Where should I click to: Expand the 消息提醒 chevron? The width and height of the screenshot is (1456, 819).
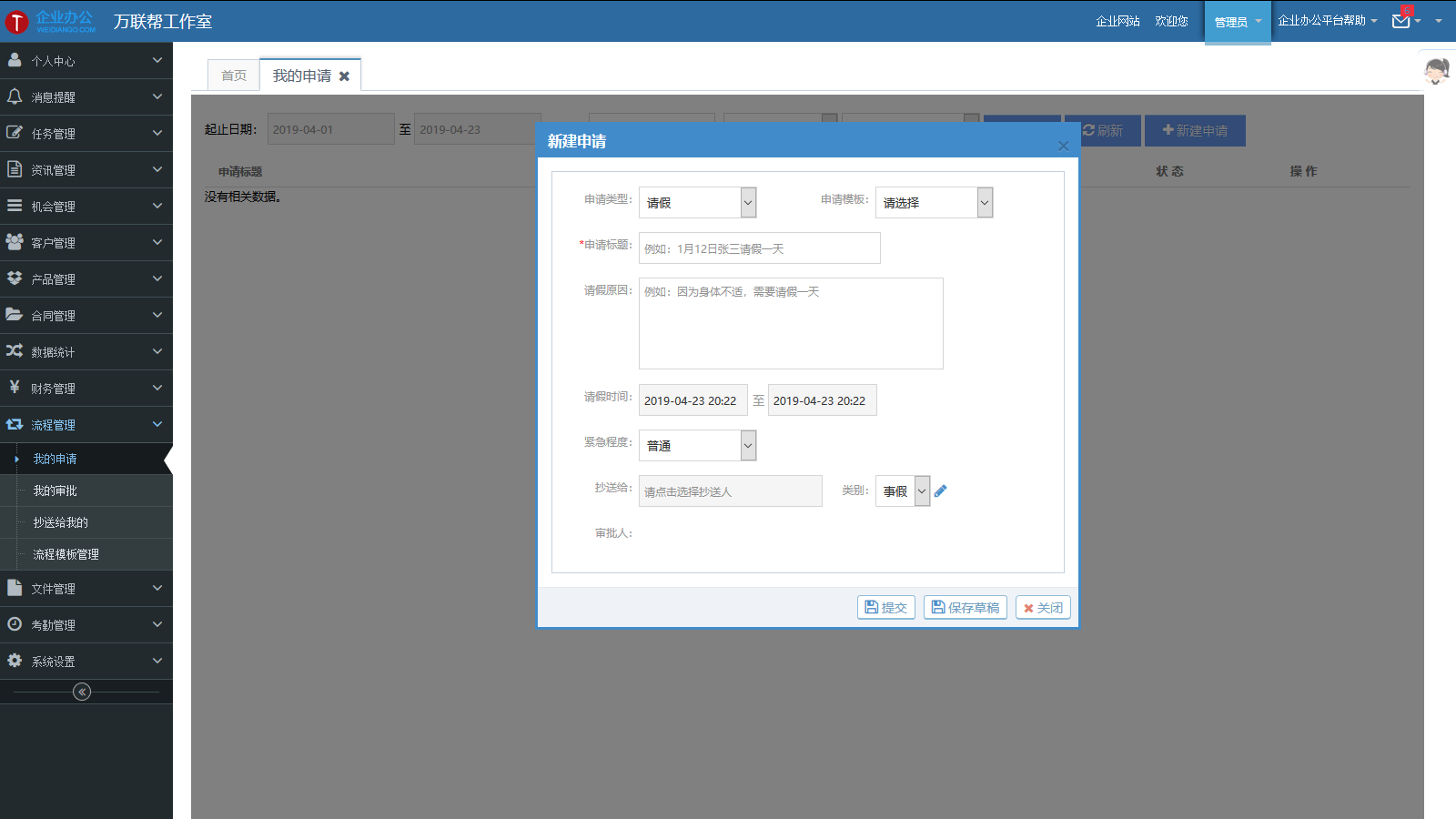(157, 96)
